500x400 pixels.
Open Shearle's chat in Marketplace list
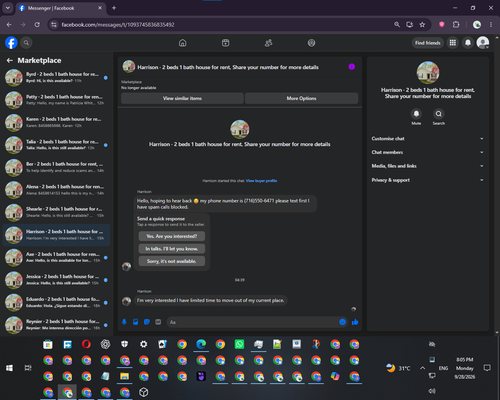point(56,212)
